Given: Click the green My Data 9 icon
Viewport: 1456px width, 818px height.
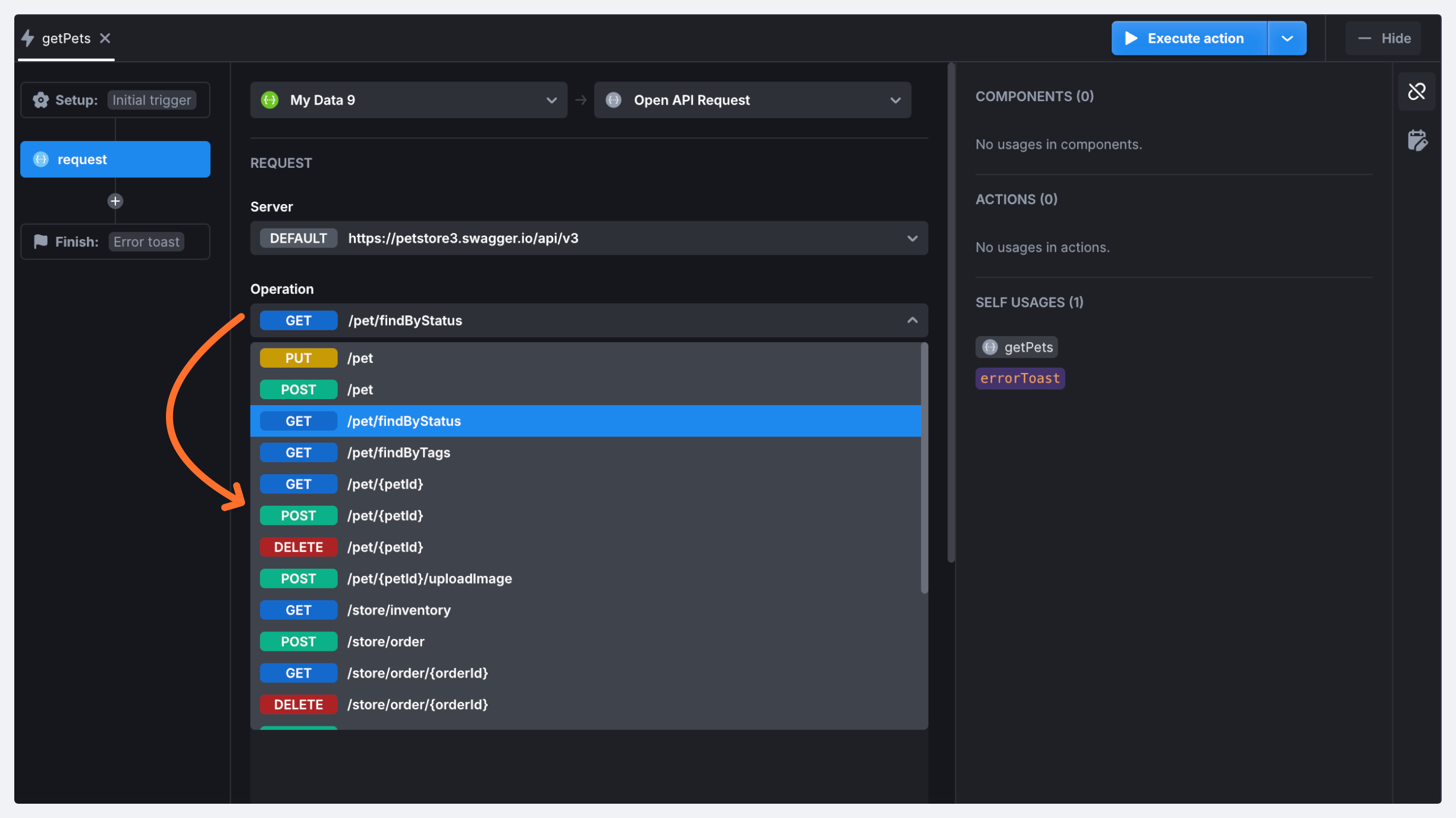Looking at the screenshot, I should click(270, 100).
